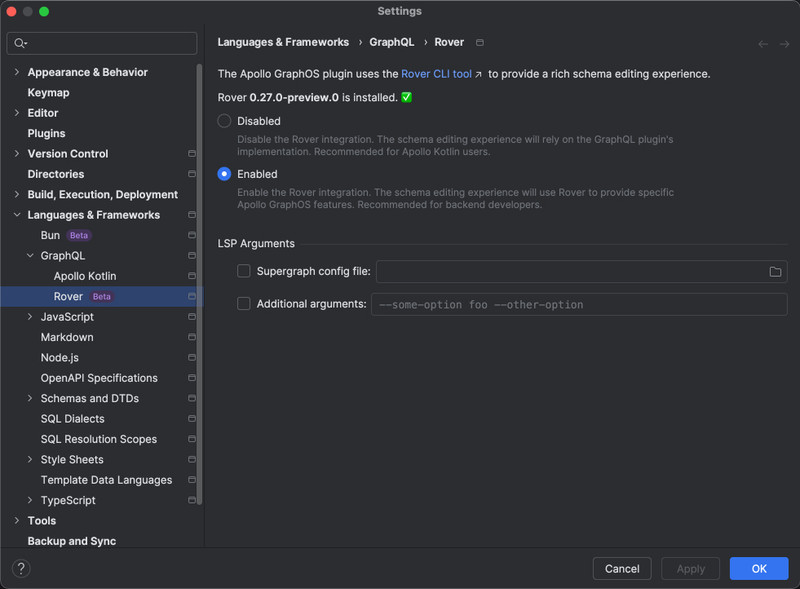Click project-level icon in Schemas and DTDs row
800x589 pixels.
(x=192, y=398)
